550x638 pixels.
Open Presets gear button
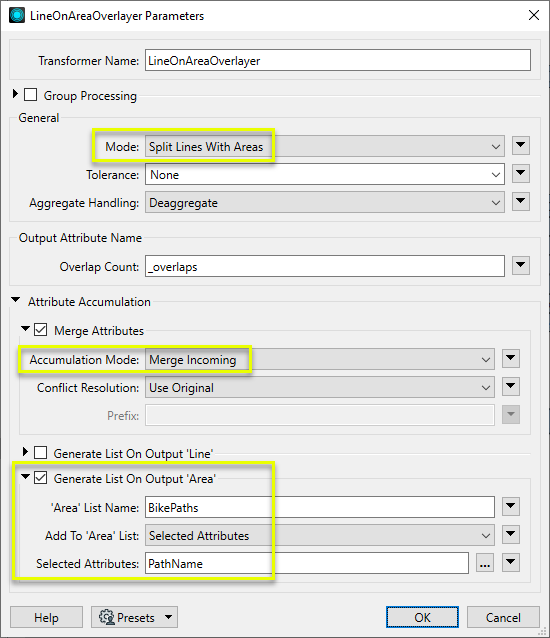[134, 617]
